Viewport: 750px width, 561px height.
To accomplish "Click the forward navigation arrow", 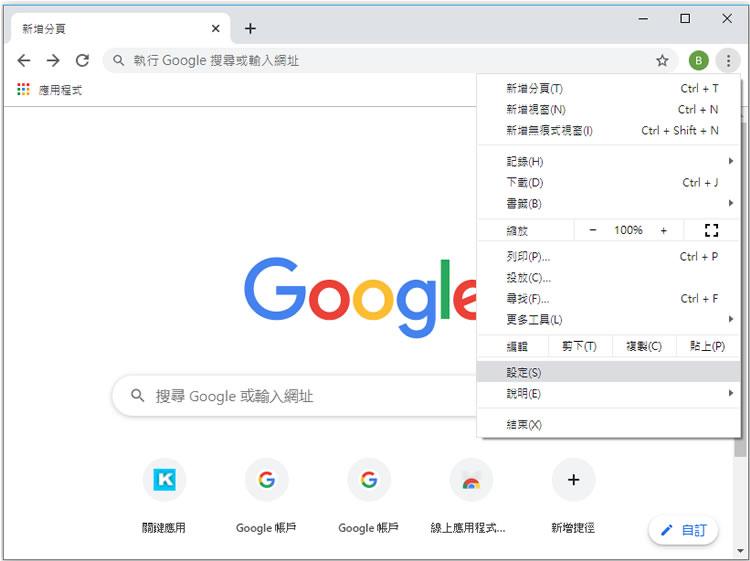I will coord(53,60).
